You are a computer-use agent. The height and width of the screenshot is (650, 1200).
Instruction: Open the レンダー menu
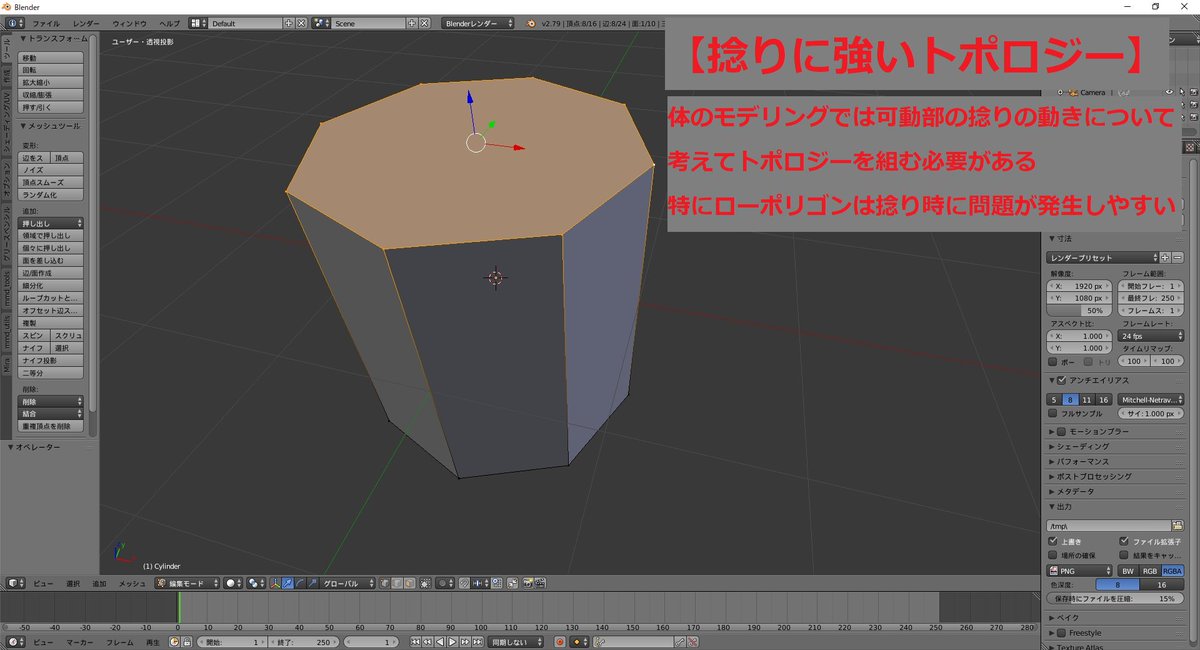[86, 22]
